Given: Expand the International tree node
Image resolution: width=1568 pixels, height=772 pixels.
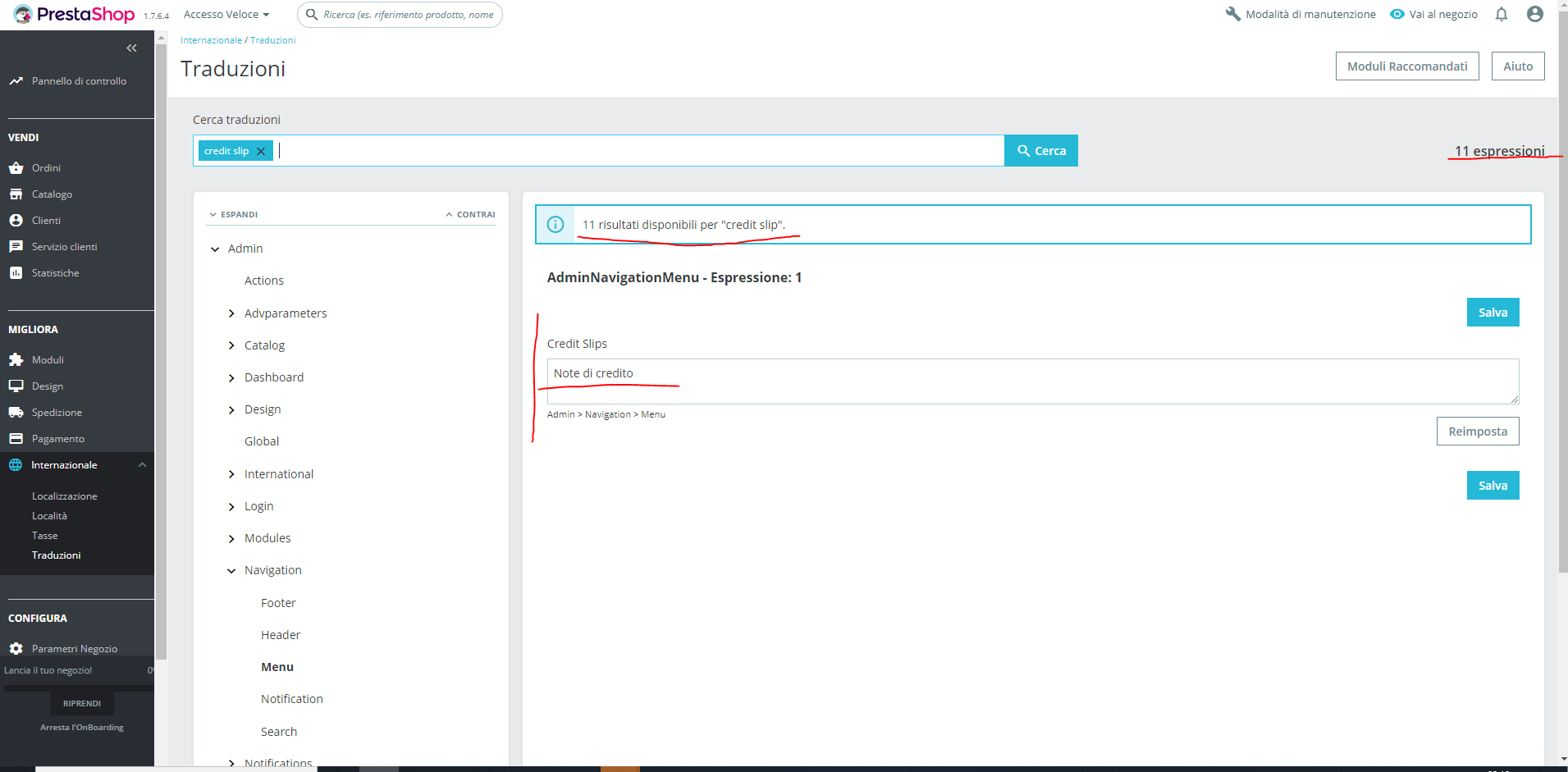Looking at the screenshot, I should (x=231, y=474).
